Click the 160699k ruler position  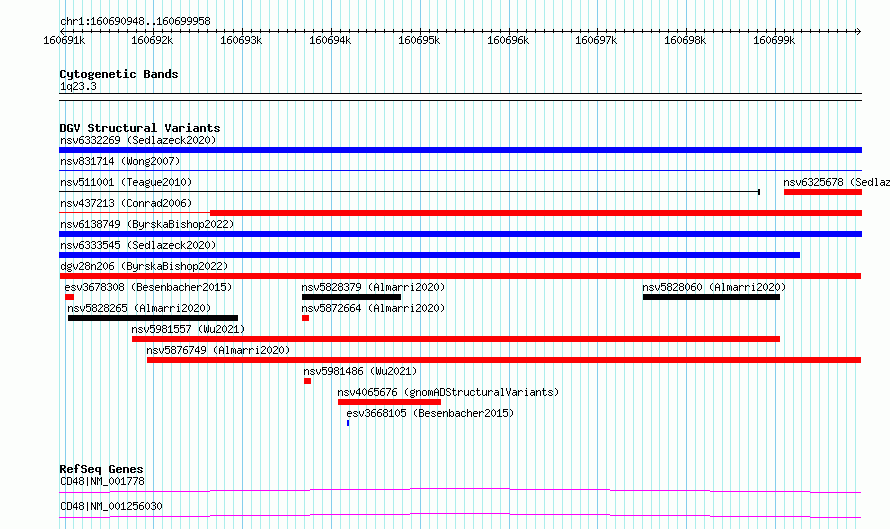coord(774,40)
